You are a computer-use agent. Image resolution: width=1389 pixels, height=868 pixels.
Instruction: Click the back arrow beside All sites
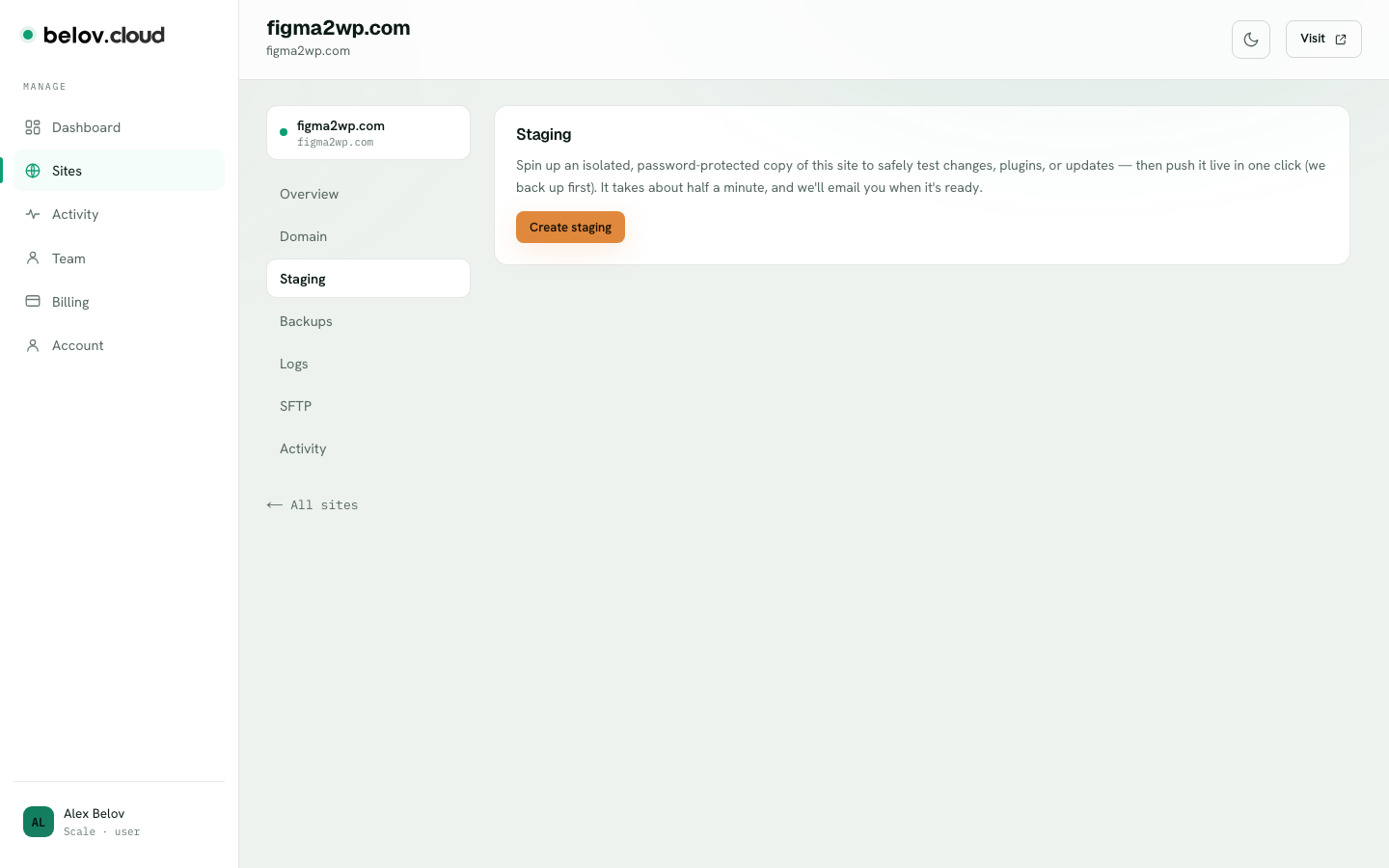pos(275,504)
